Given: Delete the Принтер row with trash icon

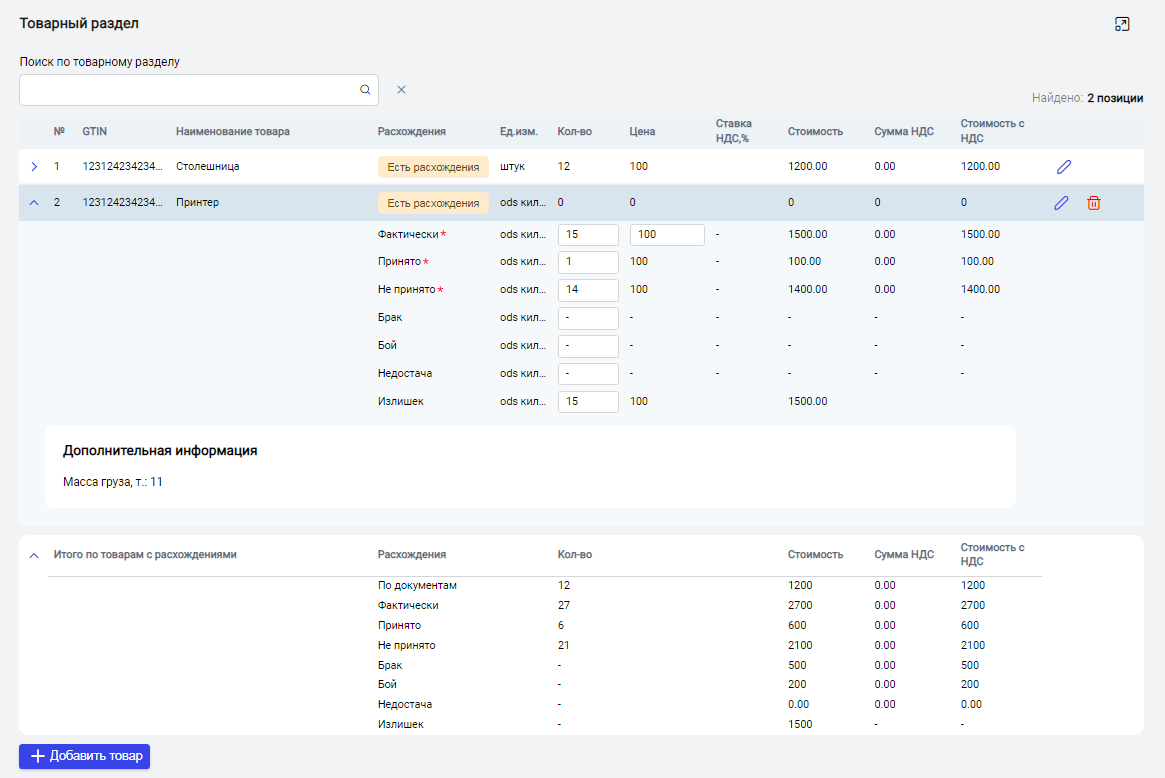Looking at the screenshot, I should coord(1094,203).
